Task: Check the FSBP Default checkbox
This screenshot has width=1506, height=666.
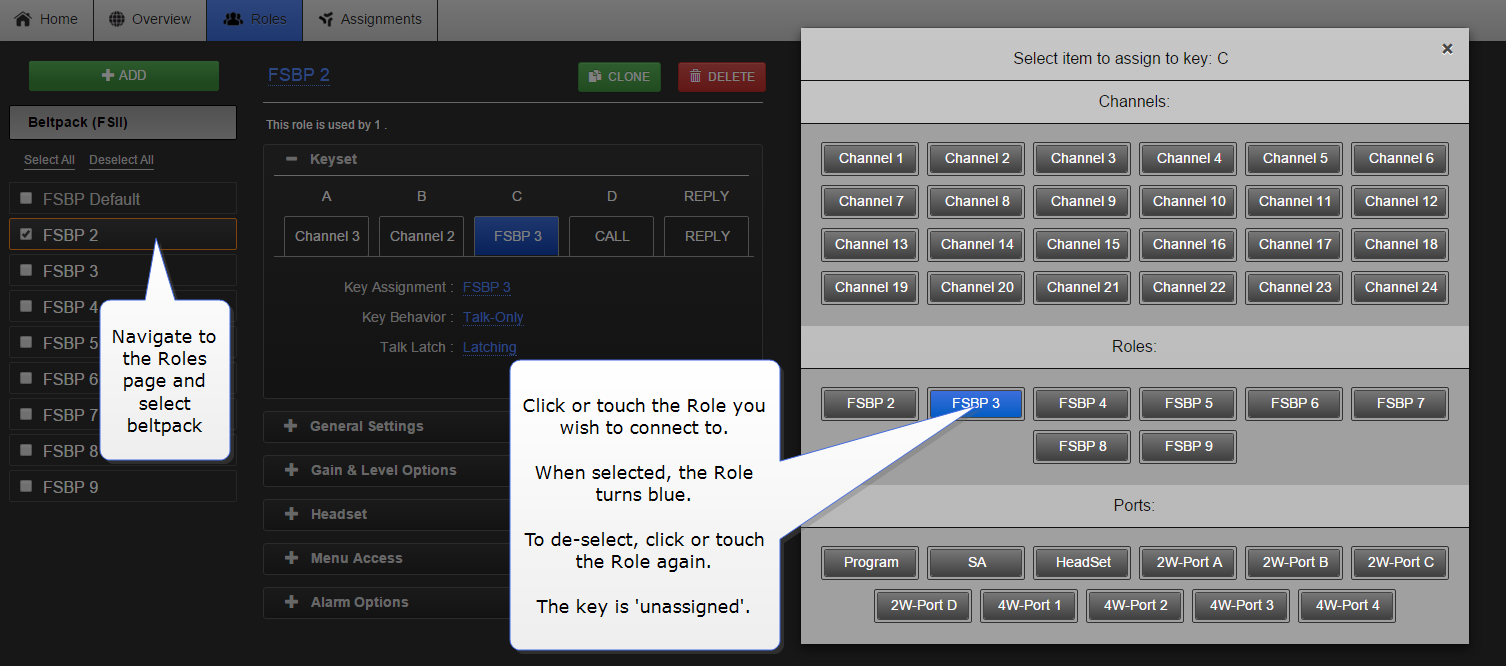Action: coord(26,198)
